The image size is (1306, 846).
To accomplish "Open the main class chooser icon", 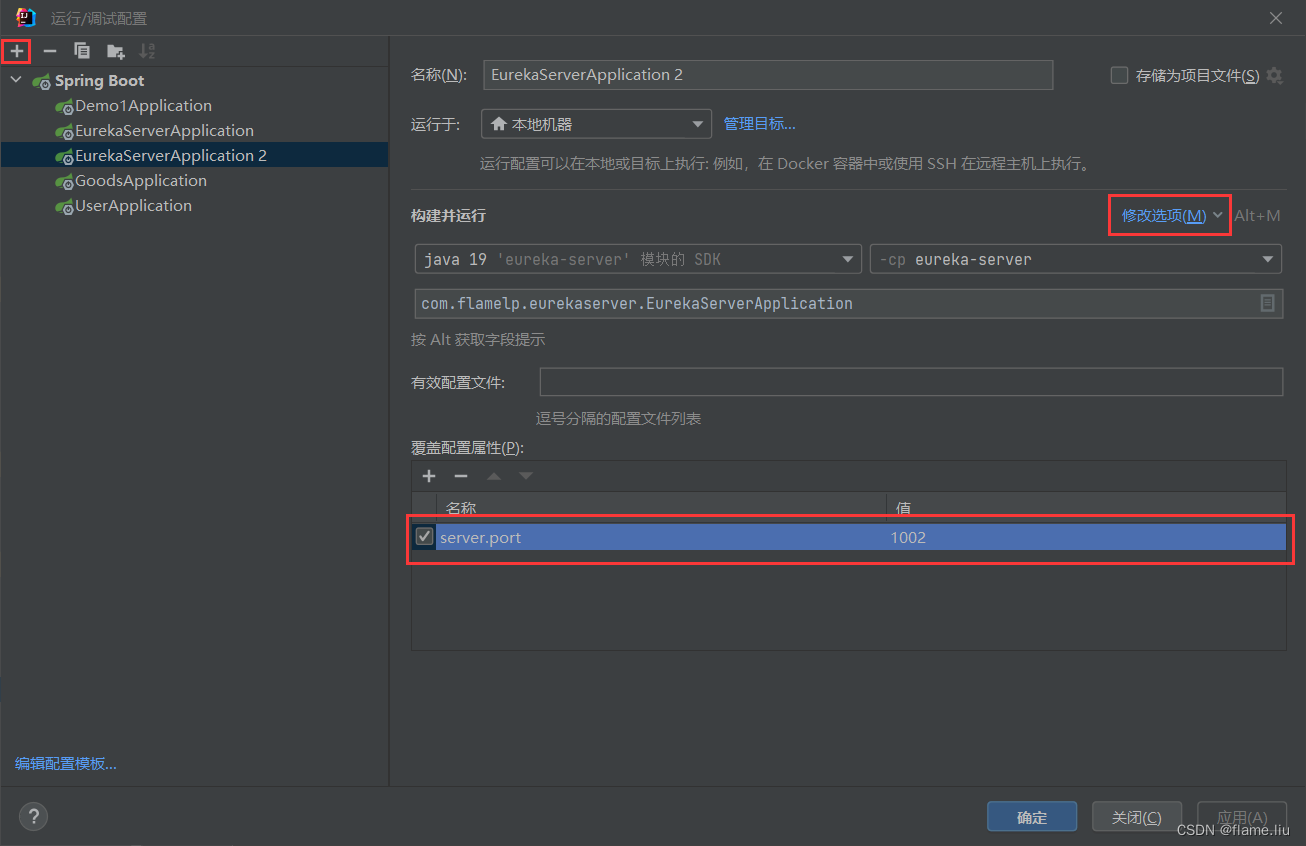I will click(1268, 303).
